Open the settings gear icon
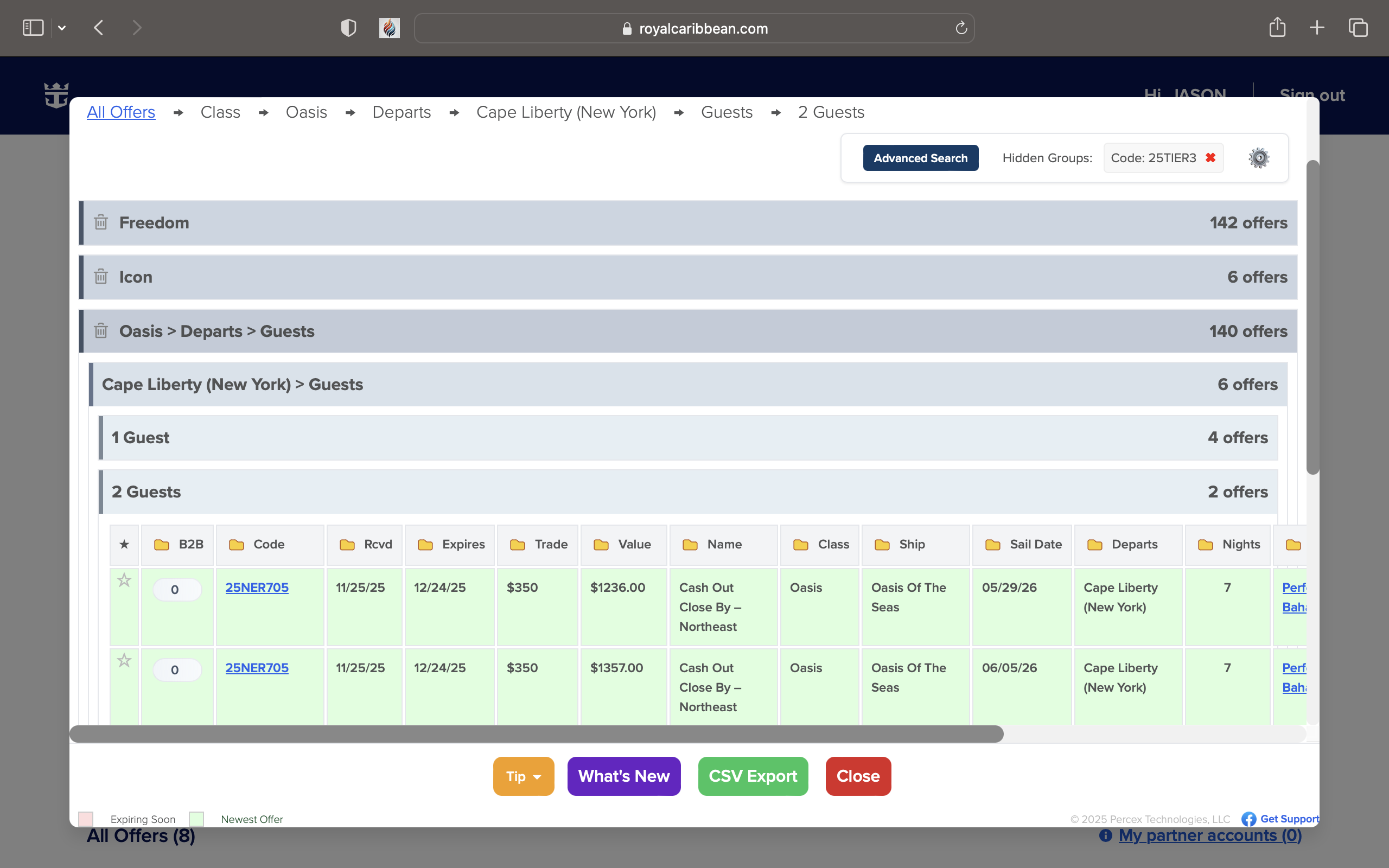Screen dimensions: 1389x868 coord(1258,158)
